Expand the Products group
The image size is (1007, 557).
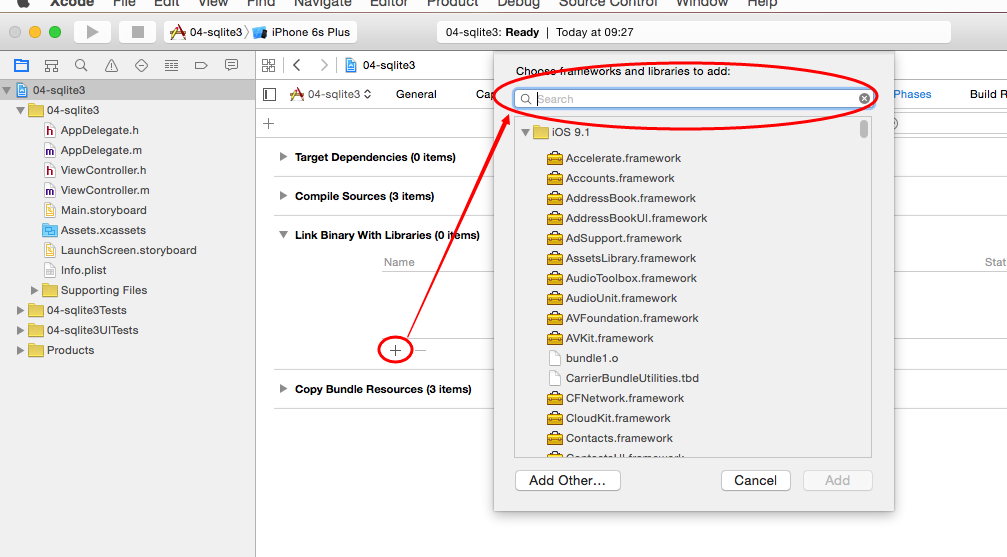pyautogui.click(x=21, y=350)
